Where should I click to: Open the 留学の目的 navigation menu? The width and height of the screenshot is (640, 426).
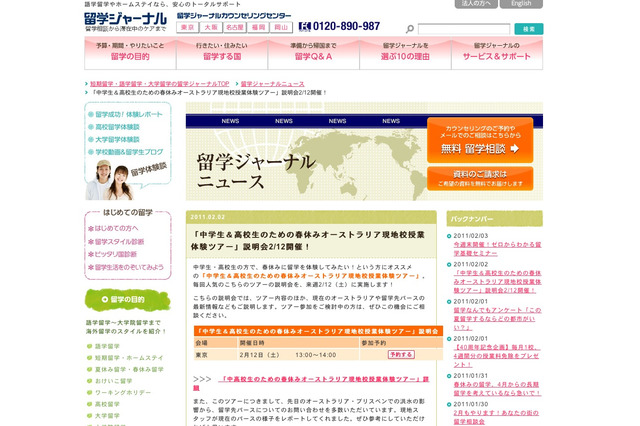(130, 53)
